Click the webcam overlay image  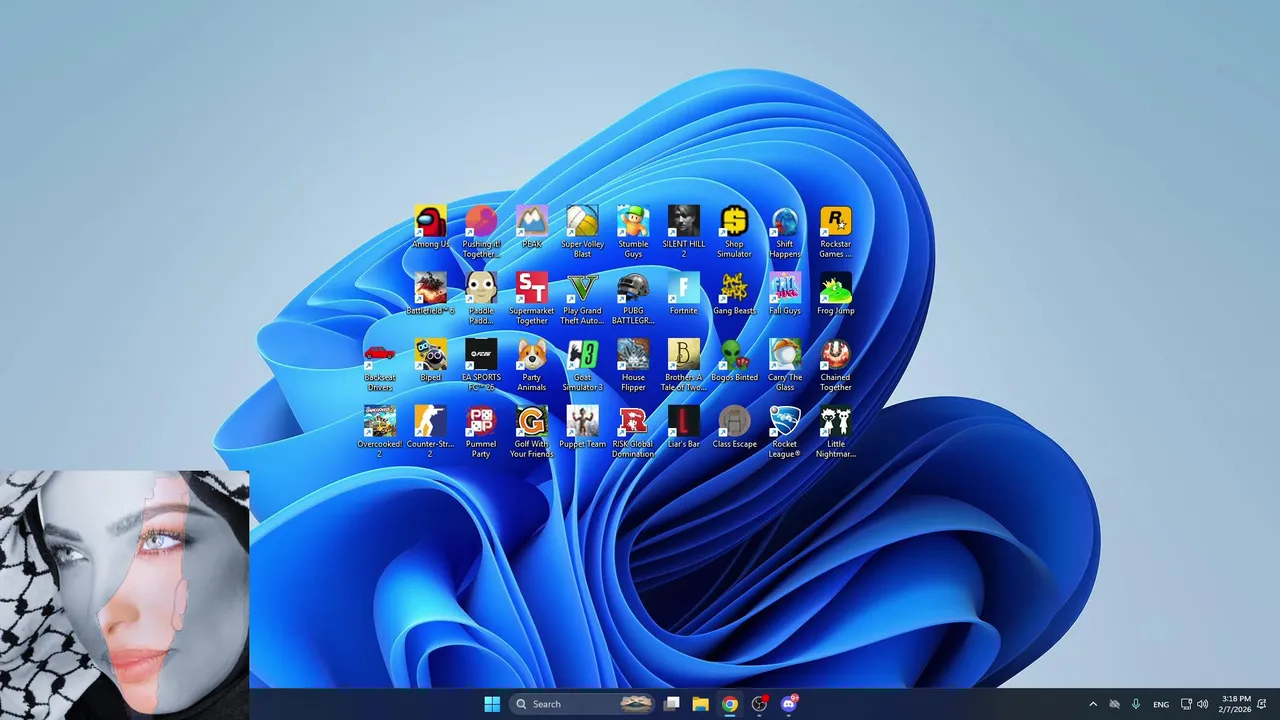pyautogui.click(x=124, y=595)
